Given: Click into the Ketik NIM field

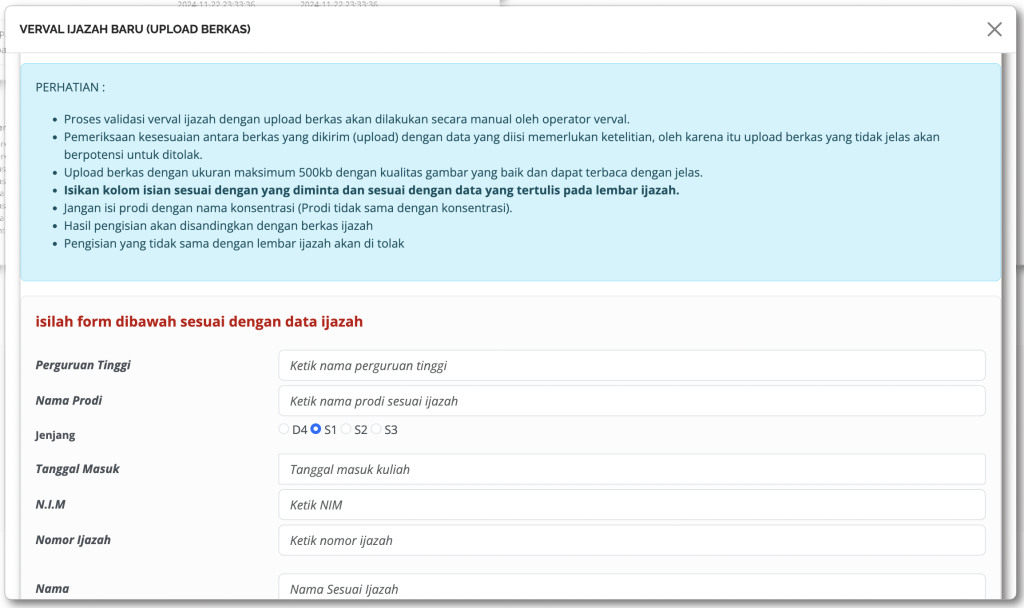Looking at the screenshot, I should pos(631,505).
